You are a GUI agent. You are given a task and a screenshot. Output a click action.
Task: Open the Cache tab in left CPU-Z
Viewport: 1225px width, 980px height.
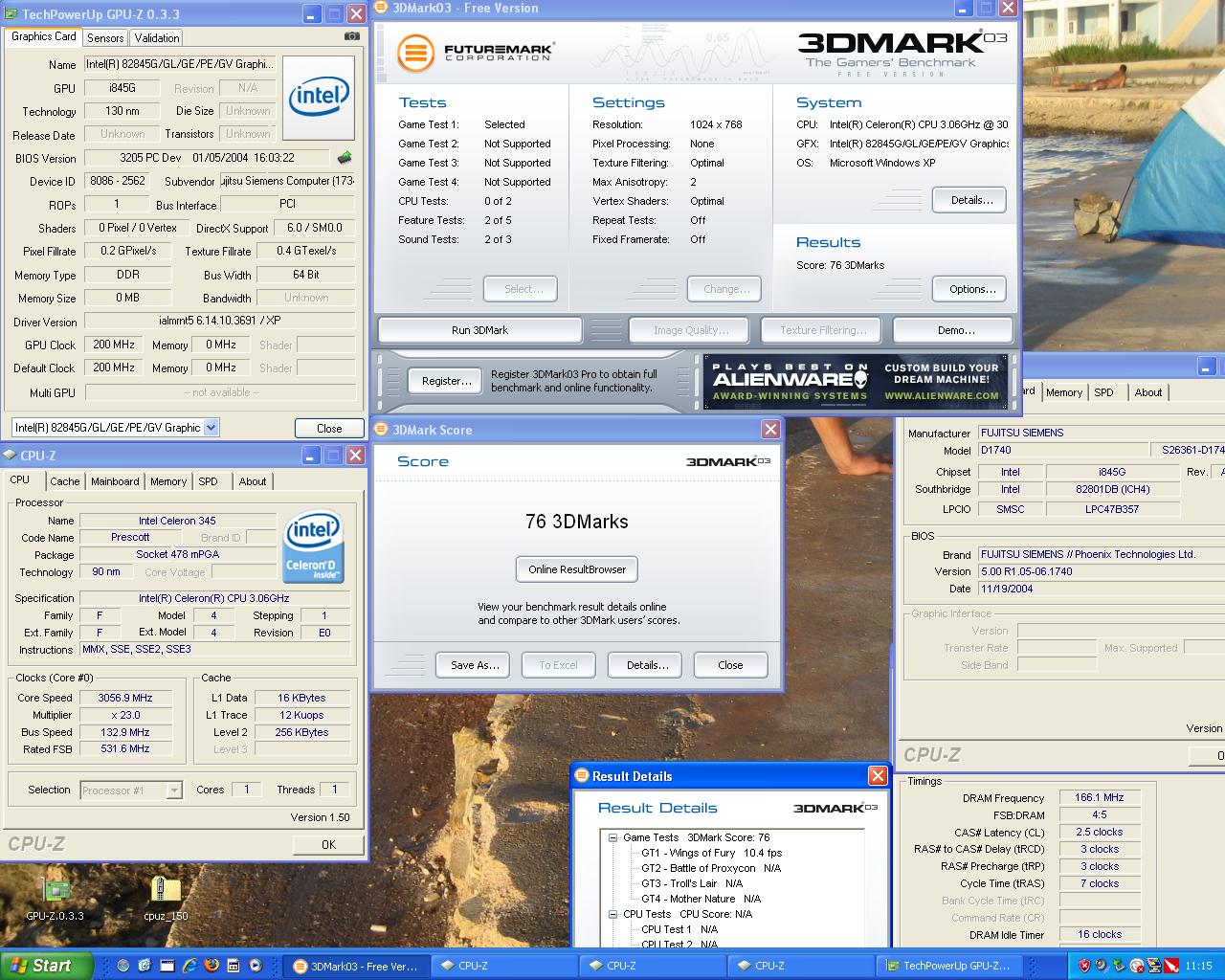(x=65, y=481)
